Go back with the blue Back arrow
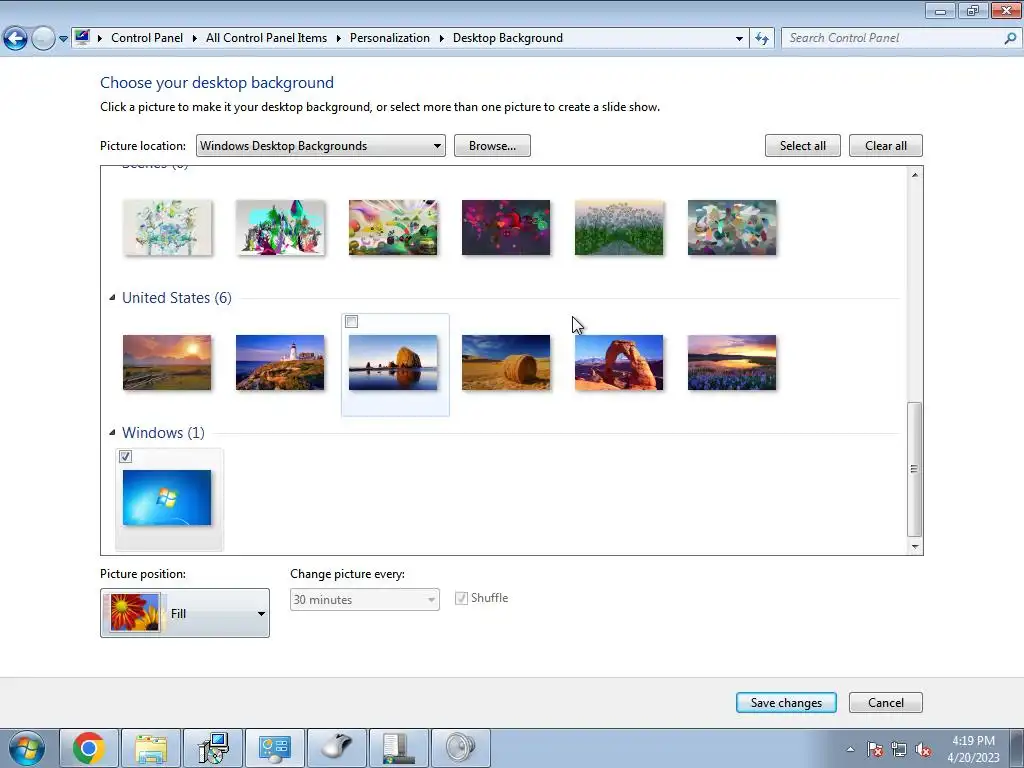1024x768 pixels. pyautogui.click(x=16, y=39)
